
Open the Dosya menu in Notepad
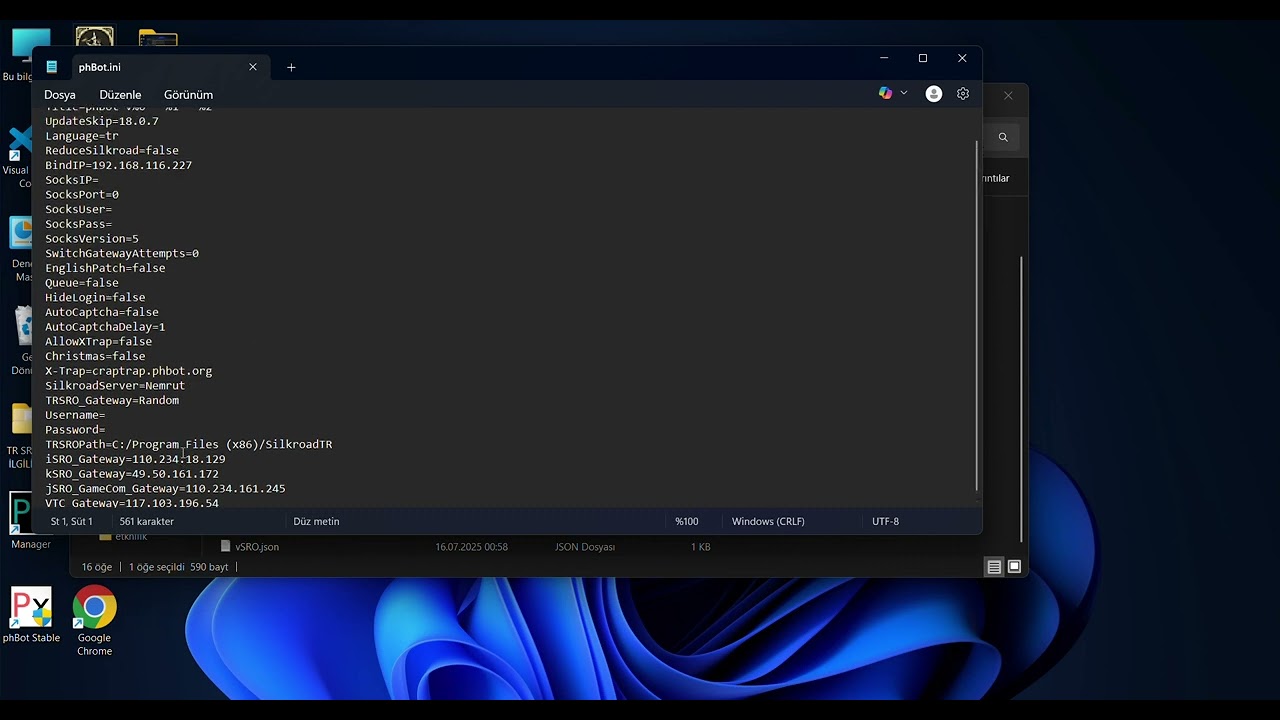[60, 95]
